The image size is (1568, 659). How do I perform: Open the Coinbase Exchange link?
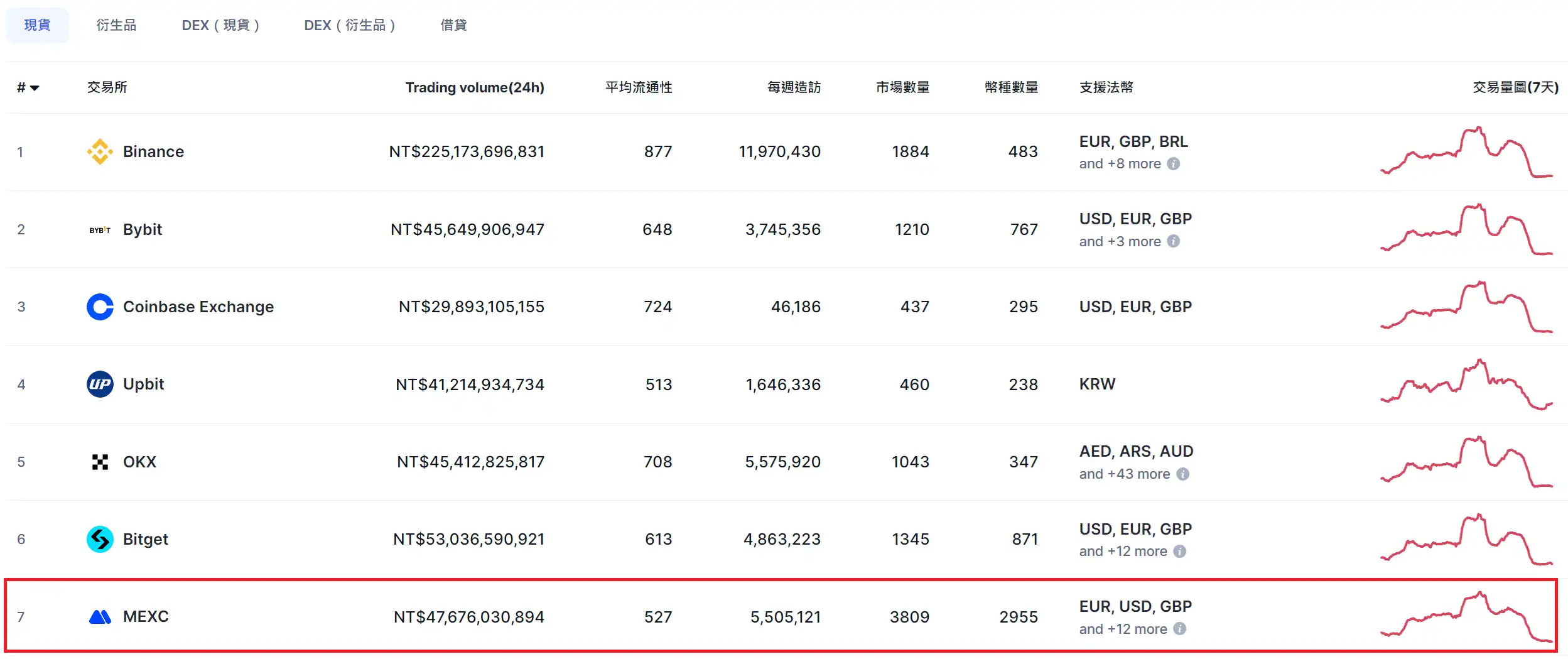point(198,307)
